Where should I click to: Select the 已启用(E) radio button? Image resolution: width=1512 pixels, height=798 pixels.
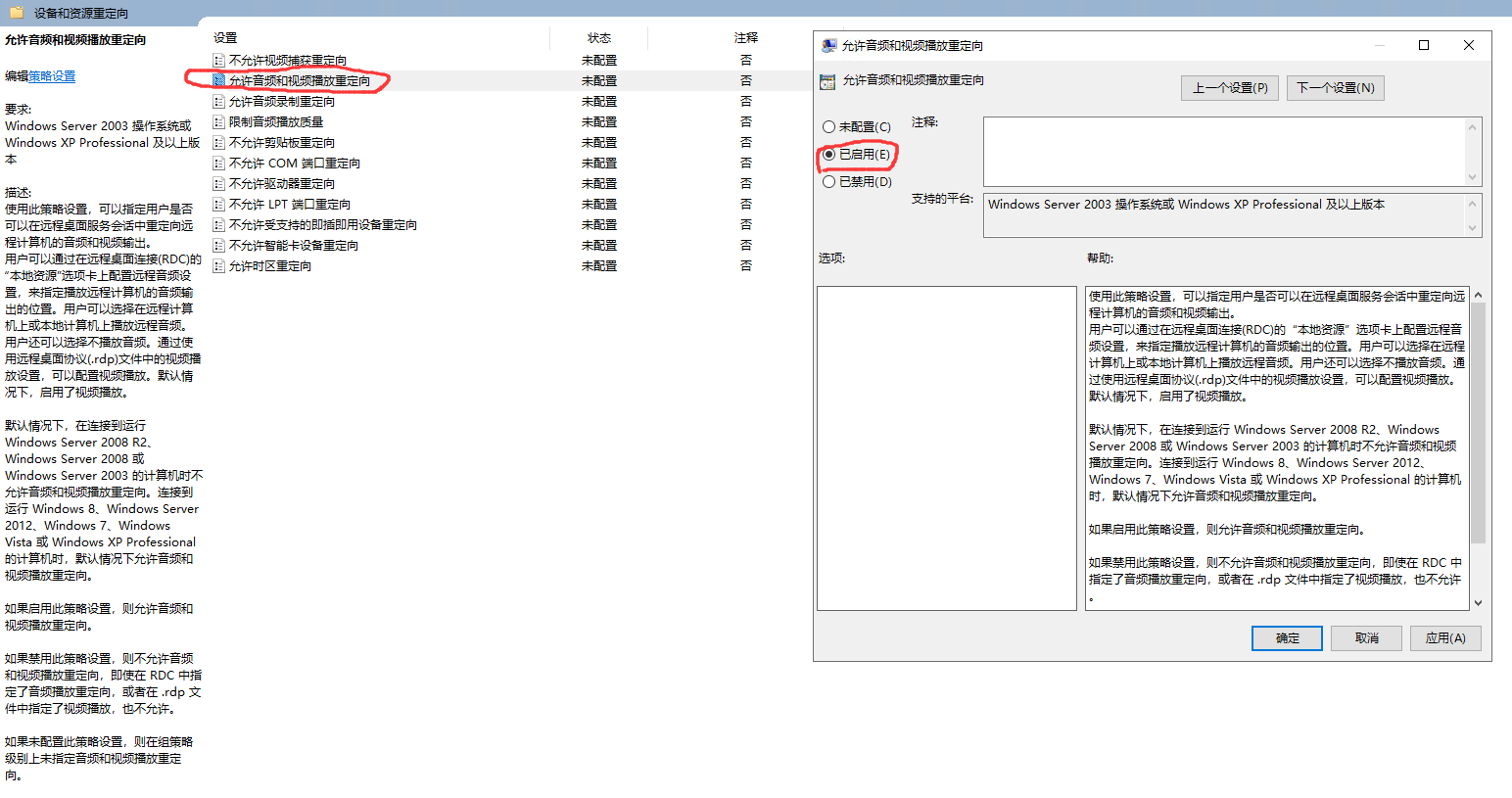(x=829, y=155)
